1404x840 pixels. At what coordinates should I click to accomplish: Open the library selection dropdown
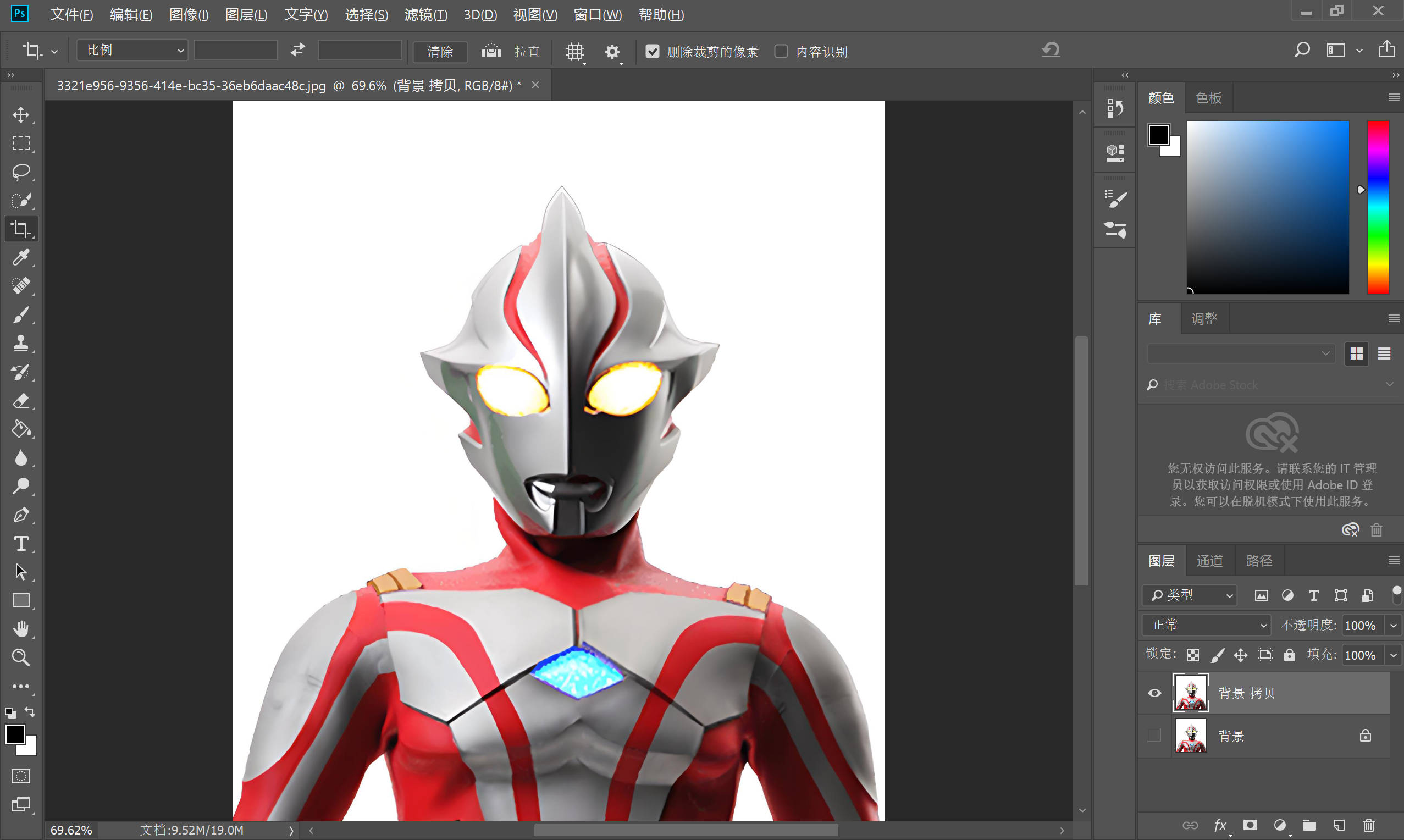(x=1241, y=353)
